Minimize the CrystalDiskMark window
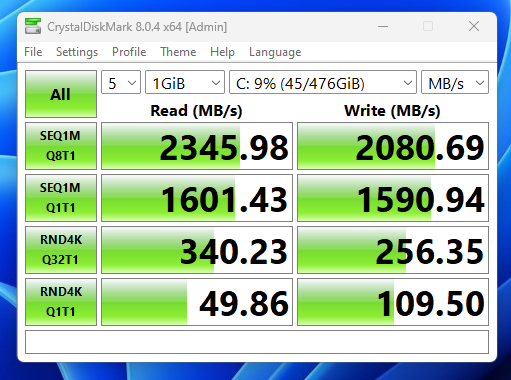 point(383,26)
